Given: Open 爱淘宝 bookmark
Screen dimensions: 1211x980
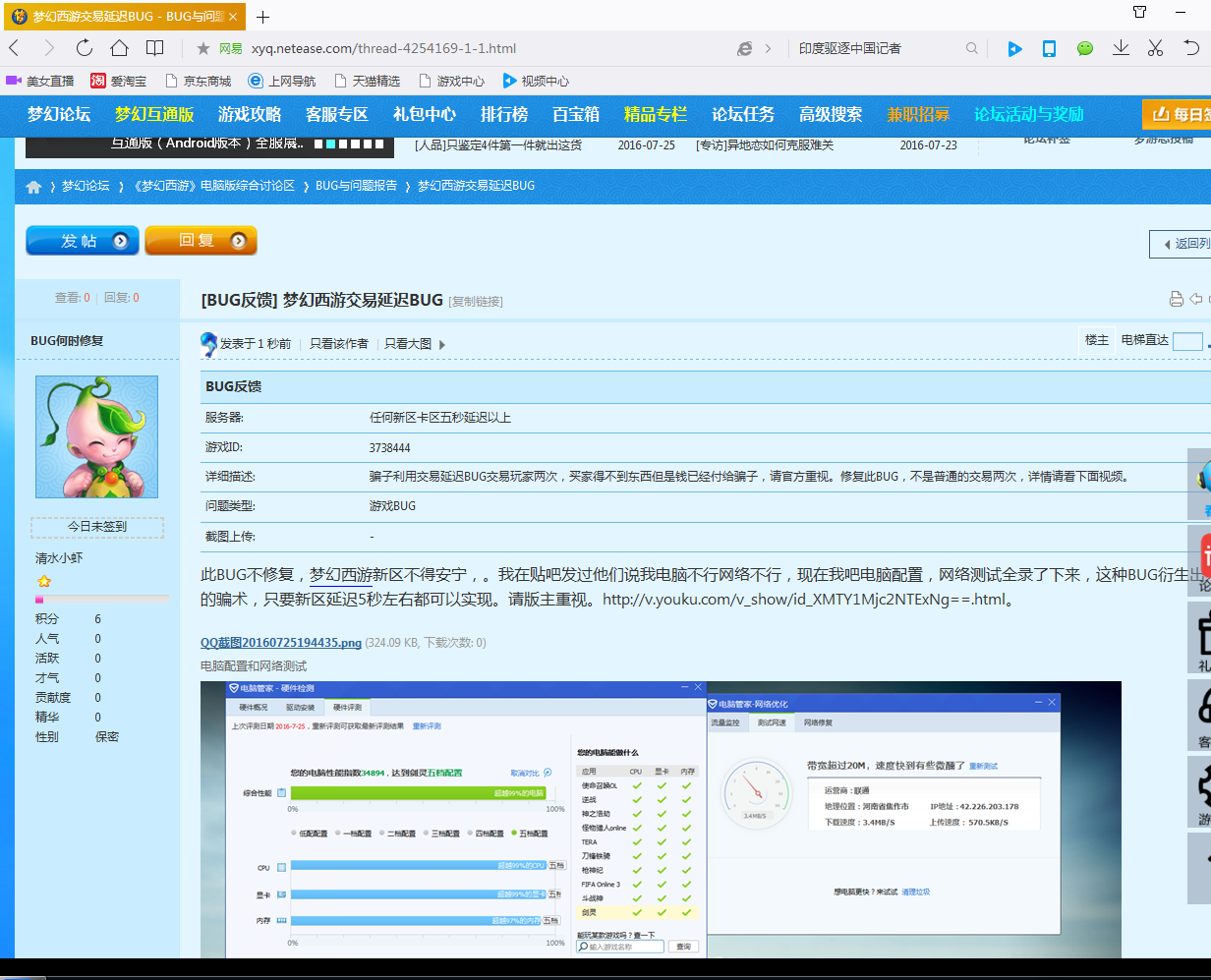Looking at the screenshot, I should pos(119,81).
